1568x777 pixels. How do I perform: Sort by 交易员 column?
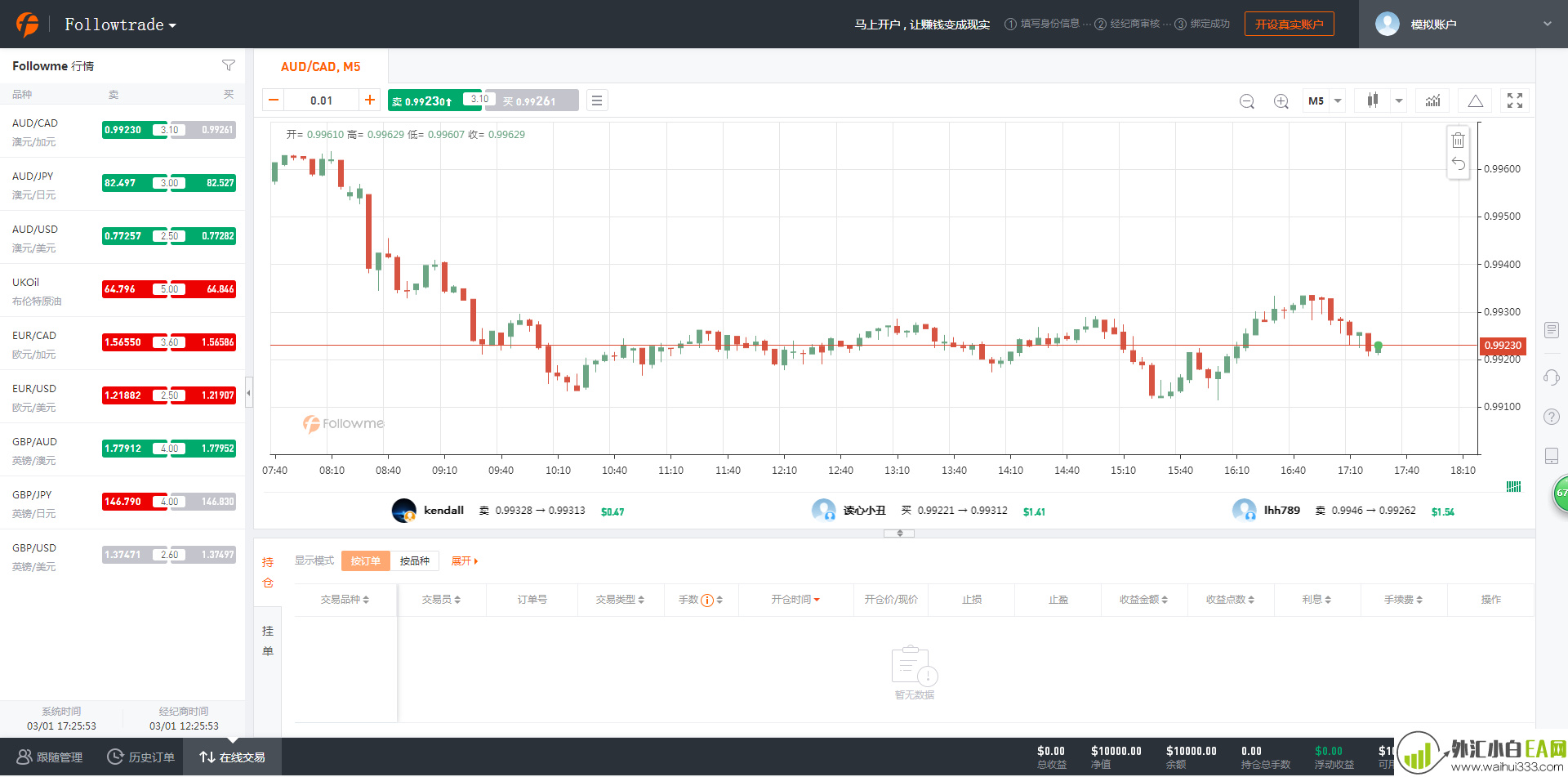click(441, 600)
